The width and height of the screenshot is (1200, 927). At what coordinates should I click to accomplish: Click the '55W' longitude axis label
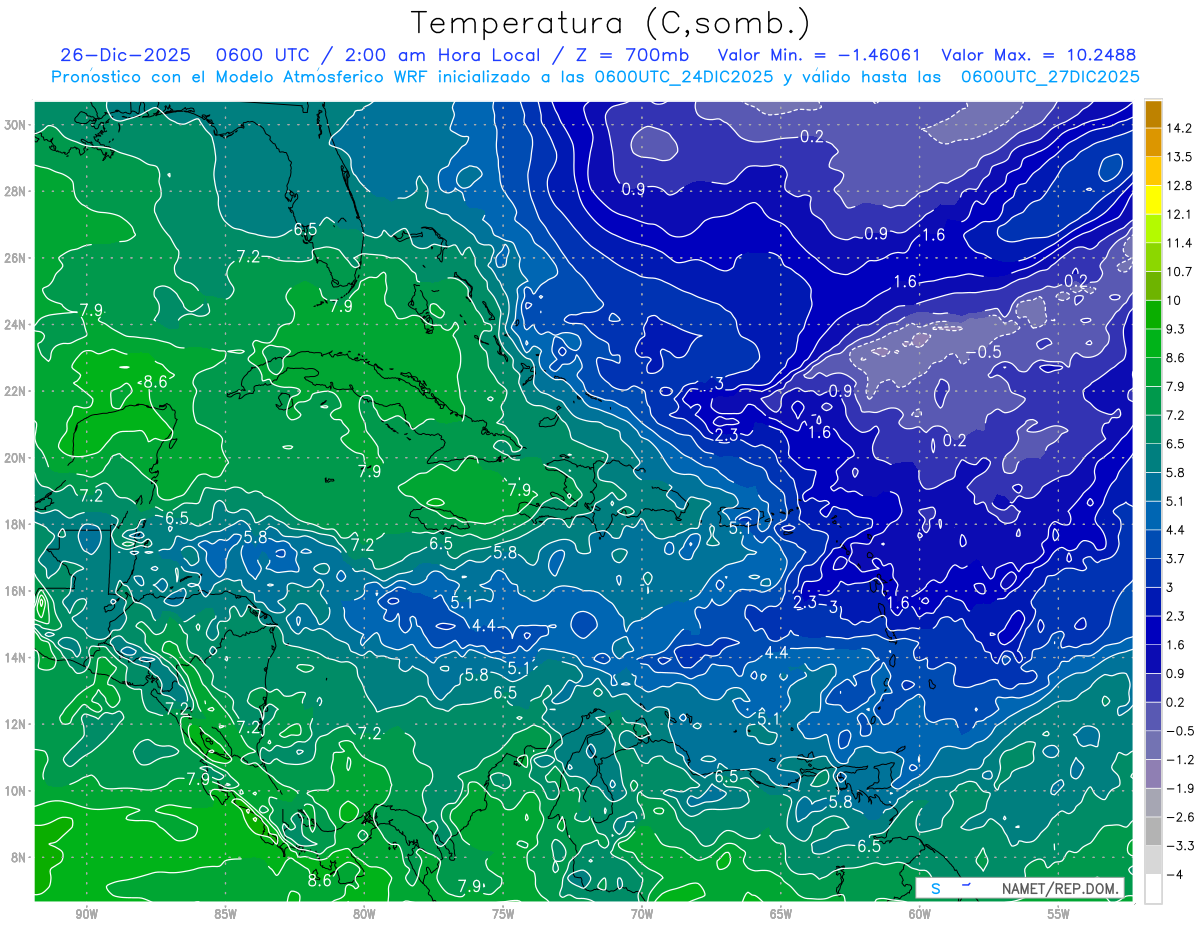pyautogui.click(x=1059, y=914)
